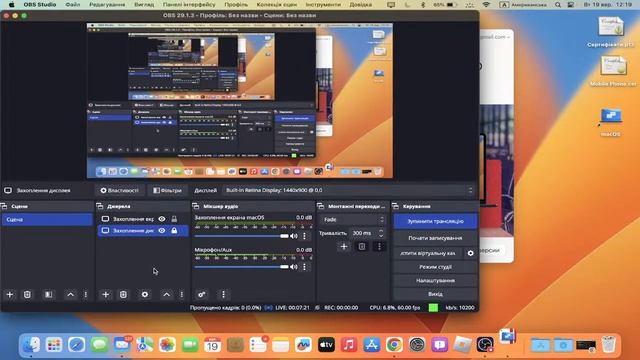Screen dimensions: 640x360
Task: Undock the Мікшер аудіо panel icon
Action: [196, 206]
